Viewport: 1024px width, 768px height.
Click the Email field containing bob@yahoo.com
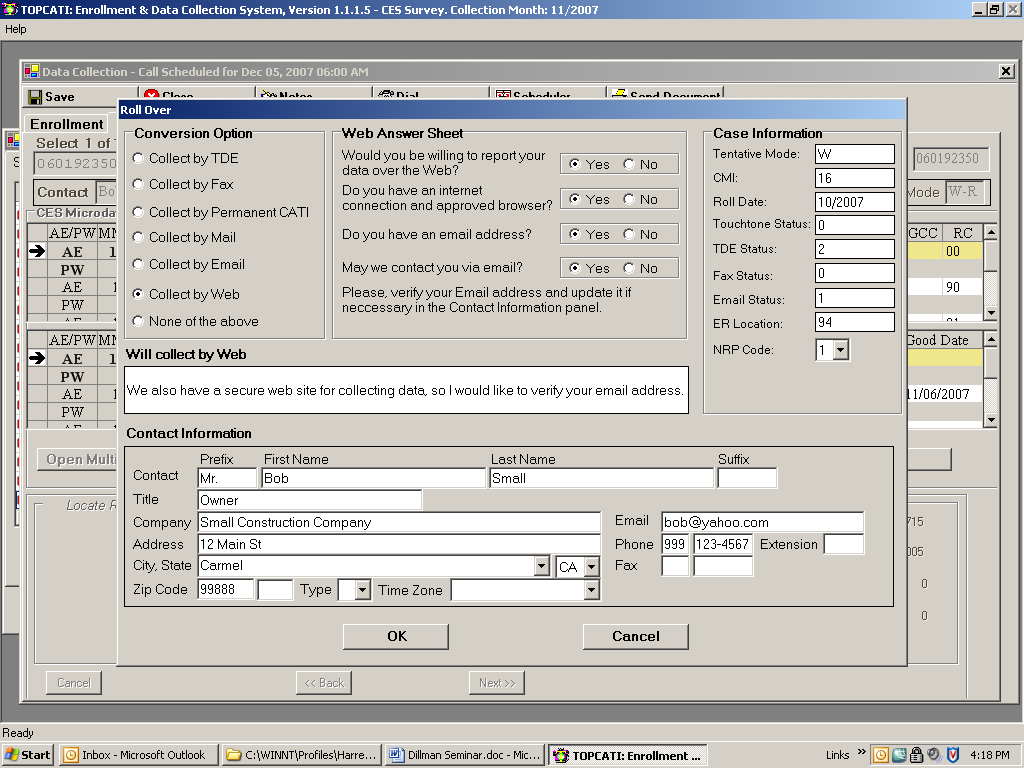pos(762,522)
